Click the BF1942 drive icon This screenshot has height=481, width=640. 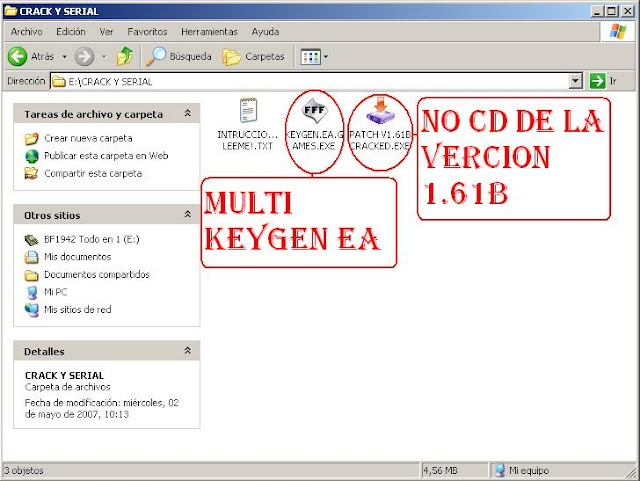tap(31, 240)
